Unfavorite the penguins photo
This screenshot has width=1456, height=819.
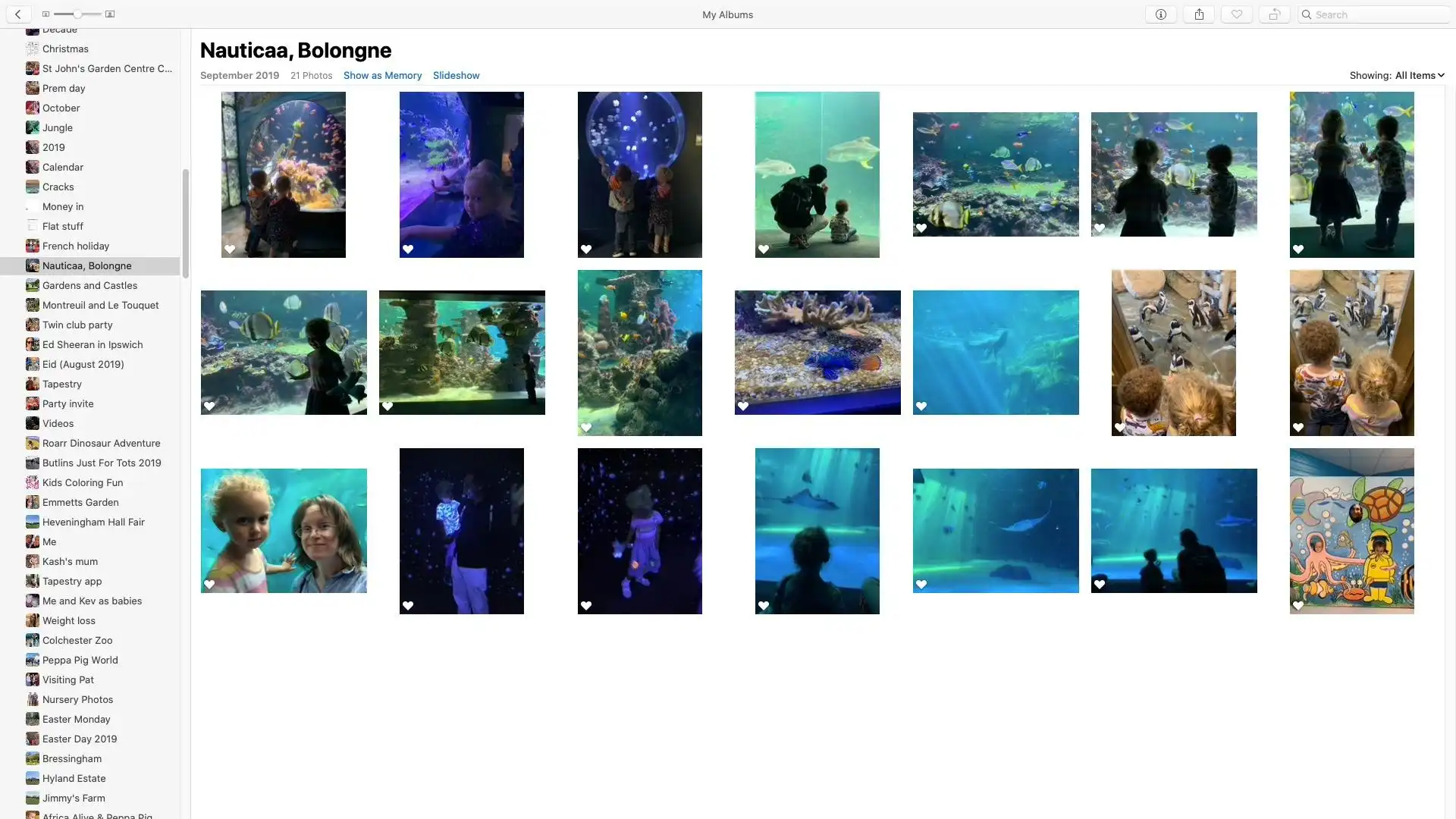1120,427
